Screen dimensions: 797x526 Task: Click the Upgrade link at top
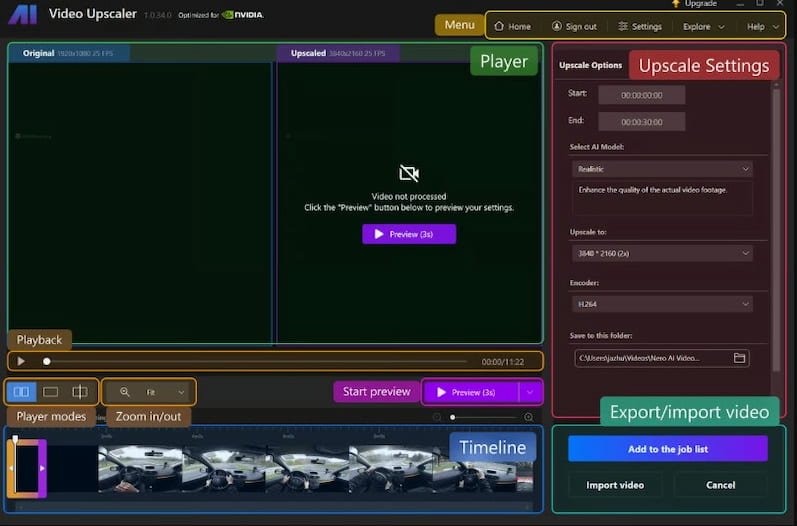694,4
